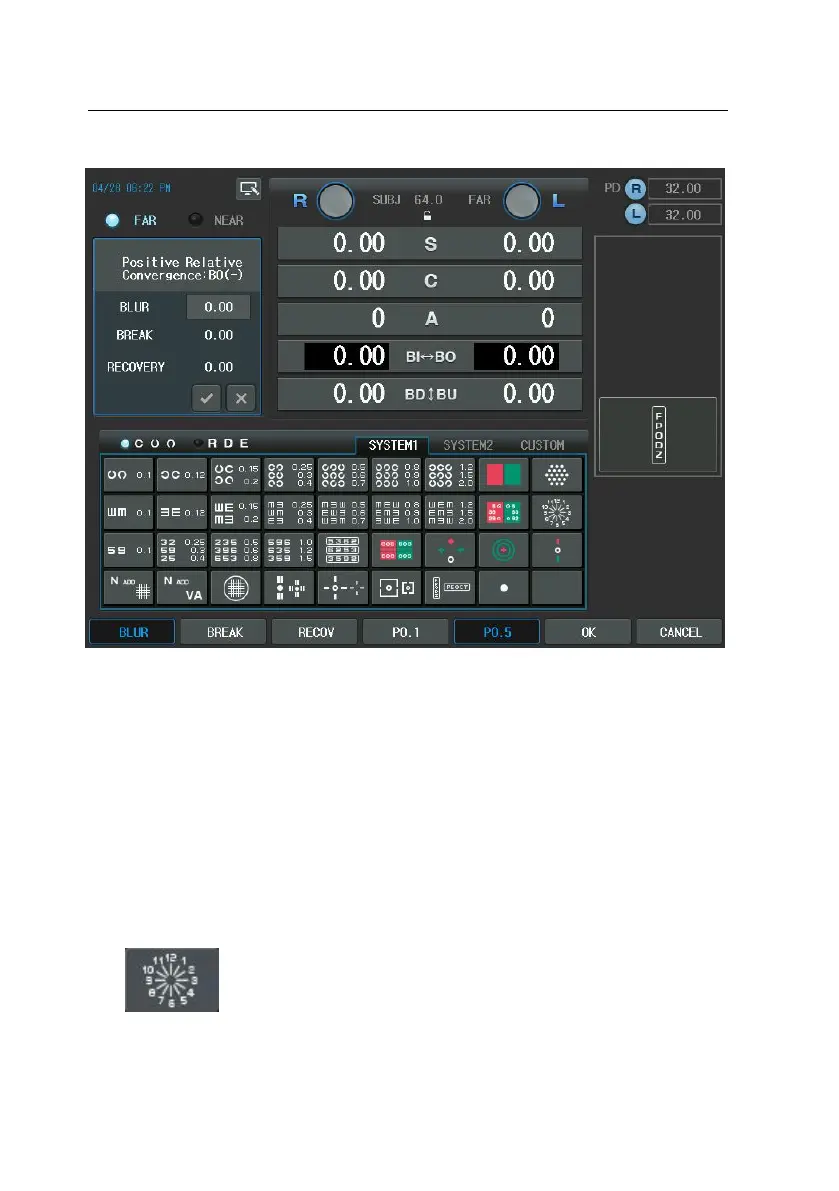This screenshot has height=1191, width=839.
Task: Click the CANCEL button
Action: (x=680, y=632)
